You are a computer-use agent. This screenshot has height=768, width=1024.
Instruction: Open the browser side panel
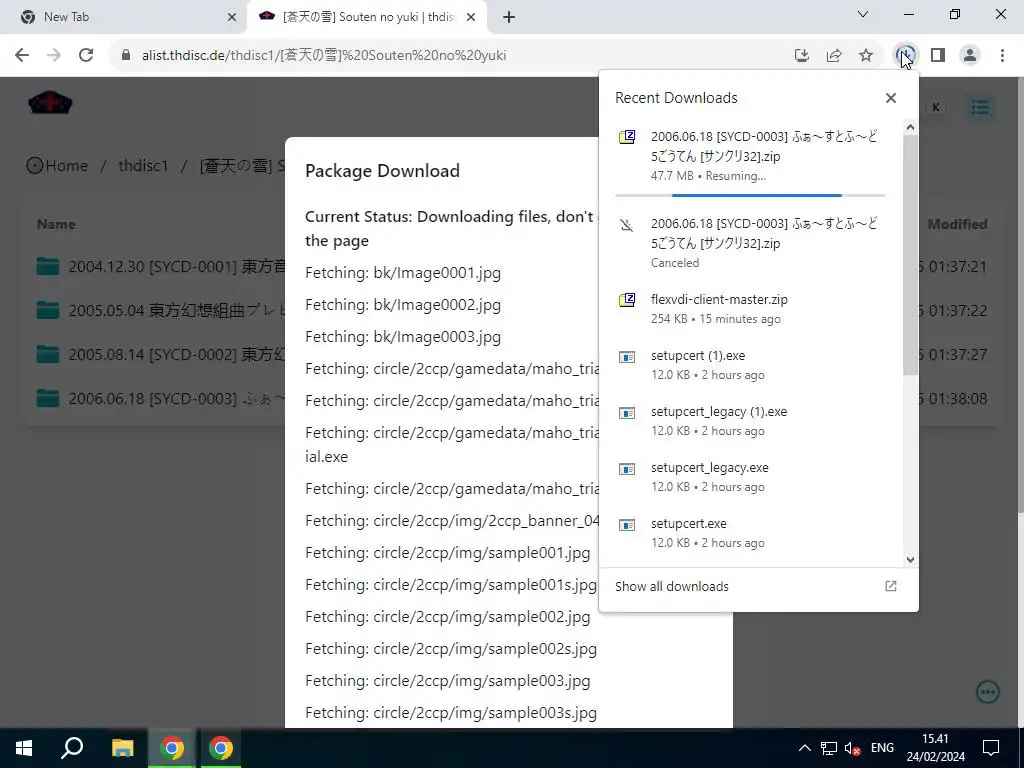tap(938, 56)
